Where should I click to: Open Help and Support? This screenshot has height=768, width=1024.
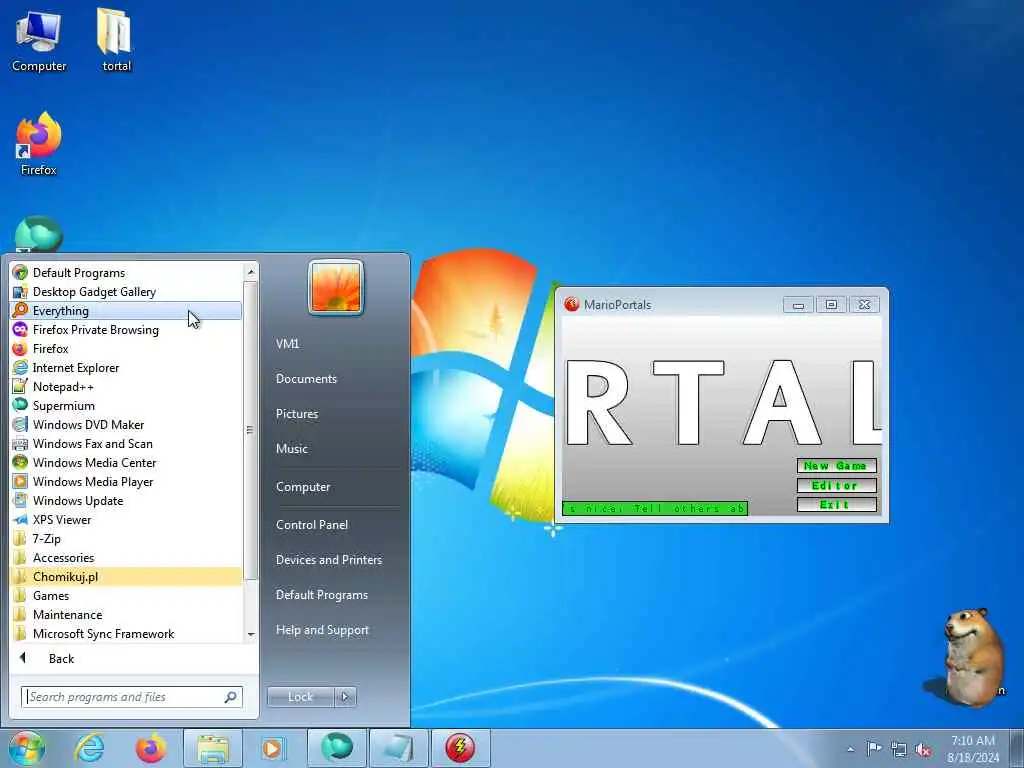click(322, 630)
